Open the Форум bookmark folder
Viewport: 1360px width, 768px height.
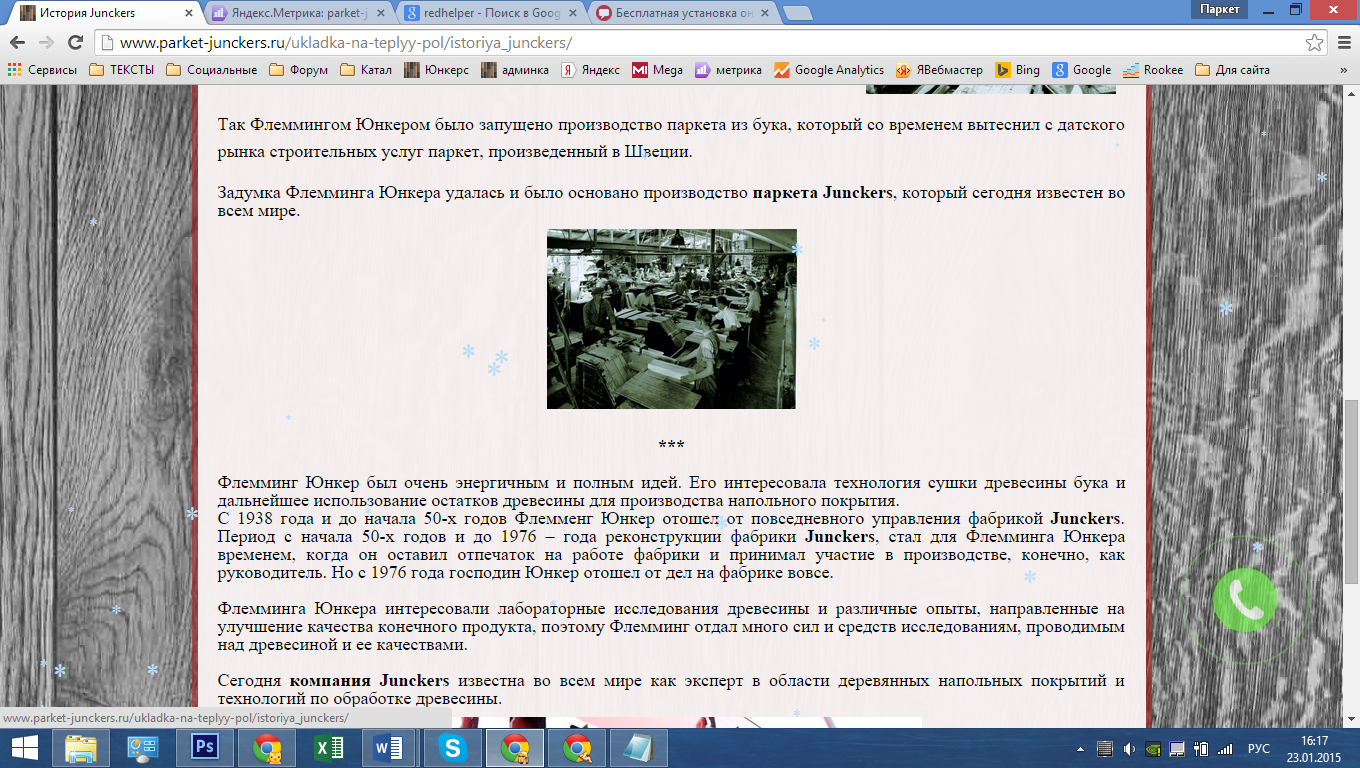pyautogui.click(x=297, y=70)
